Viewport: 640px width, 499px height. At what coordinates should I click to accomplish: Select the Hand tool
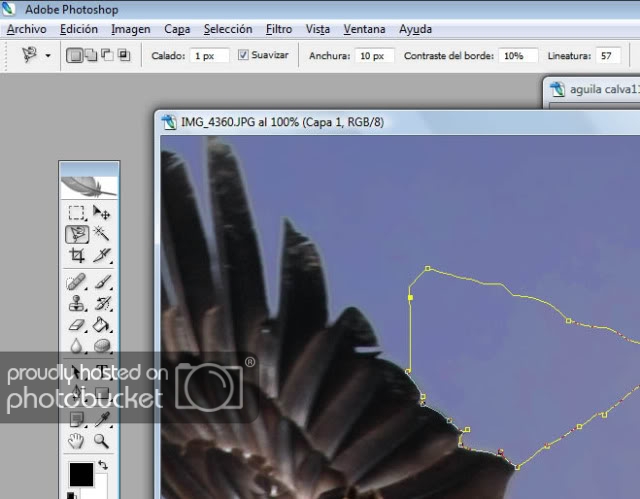(76, 440)
